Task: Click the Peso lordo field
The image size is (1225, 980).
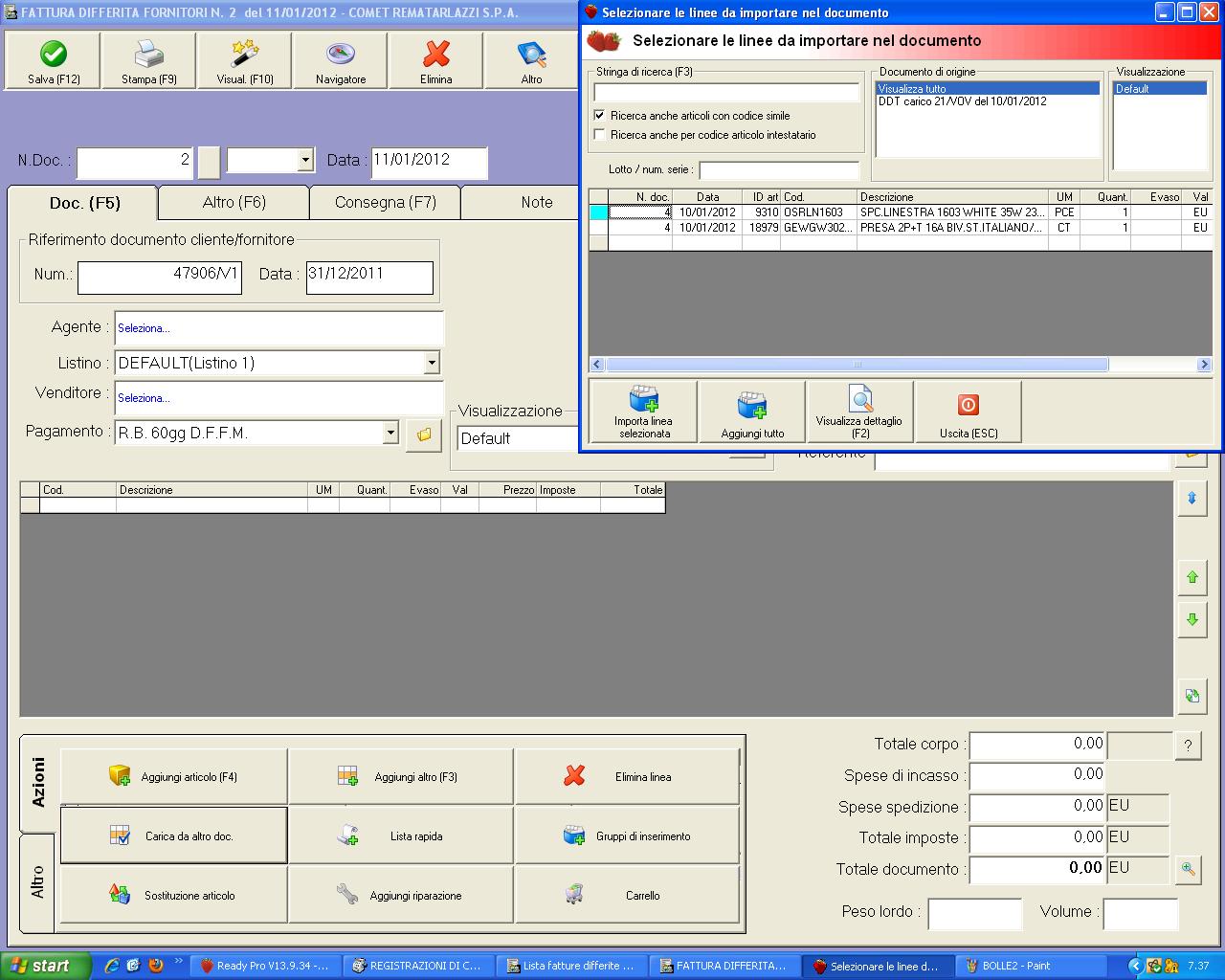Action: click(x=974, y=914)
